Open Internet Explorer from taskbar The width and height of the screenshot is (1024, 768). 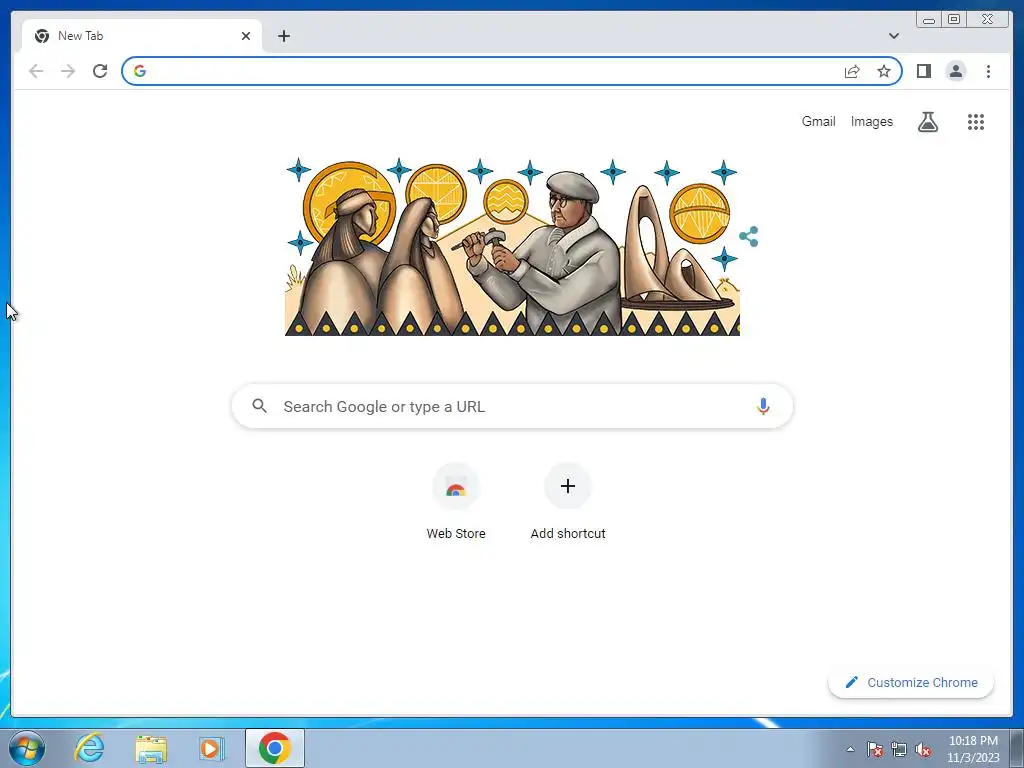pos(89,748)
